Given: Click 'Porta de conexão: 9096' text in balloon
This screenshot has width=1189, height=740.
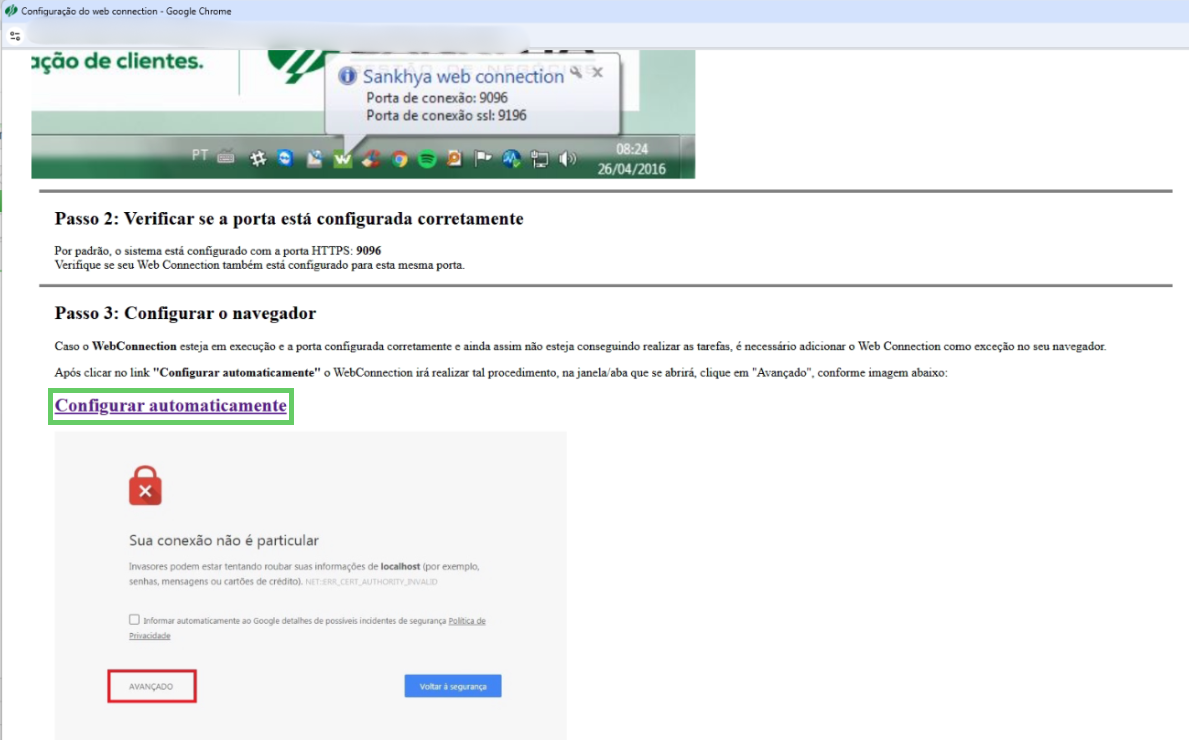Looking at the screenshot, I should click(437, 98).
